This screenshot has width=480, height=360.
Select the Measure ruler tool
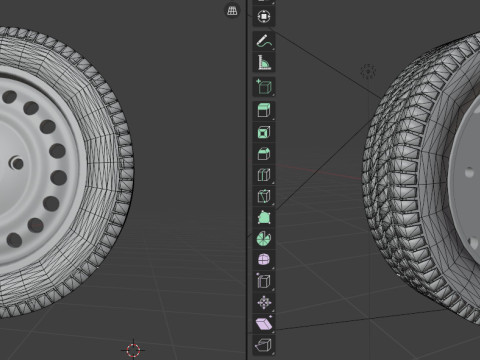(264, 63)
